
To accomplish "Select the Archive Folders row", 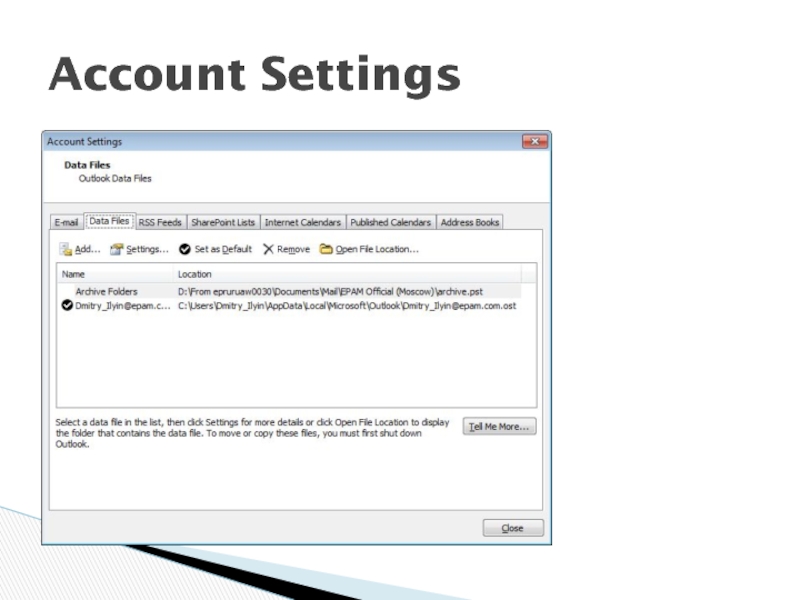I will (106, 291).
